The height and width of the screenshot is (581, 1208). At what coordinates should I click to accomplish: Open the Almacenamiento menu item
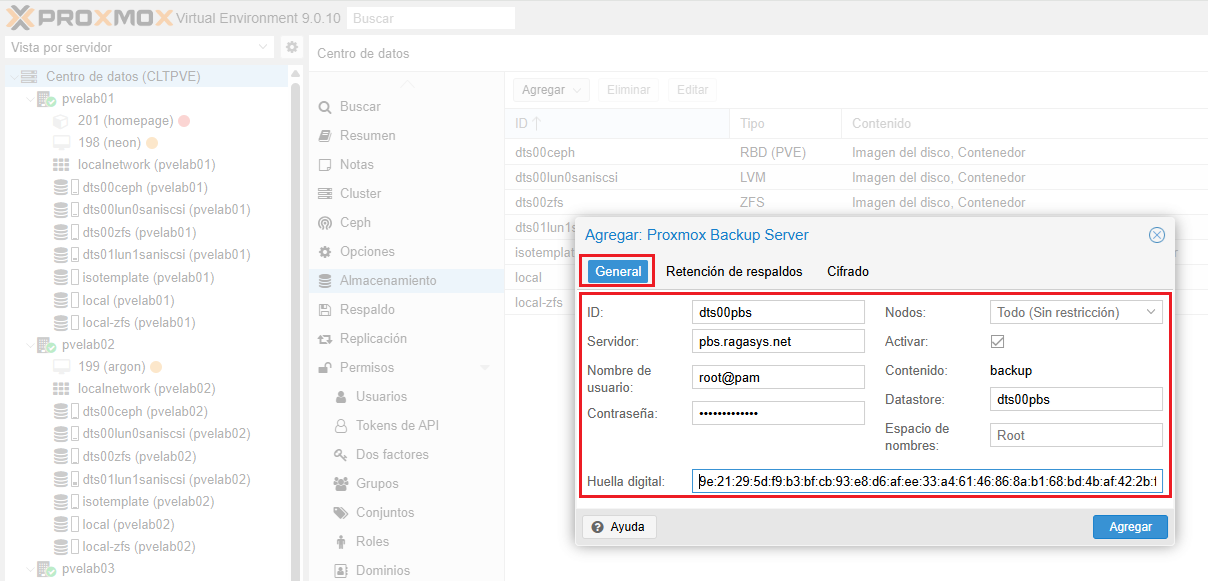404,281
